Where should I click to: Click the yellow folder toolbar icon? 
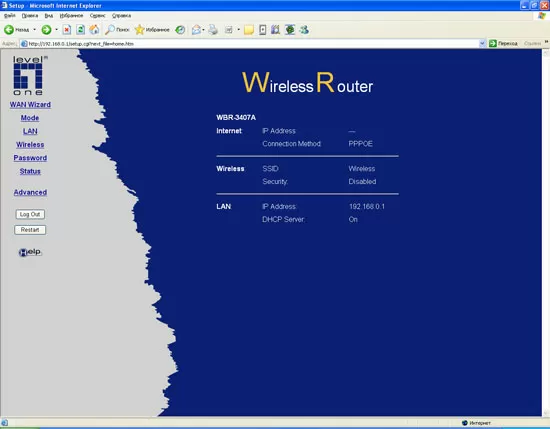pyautogui.click(x=249, y=30)
